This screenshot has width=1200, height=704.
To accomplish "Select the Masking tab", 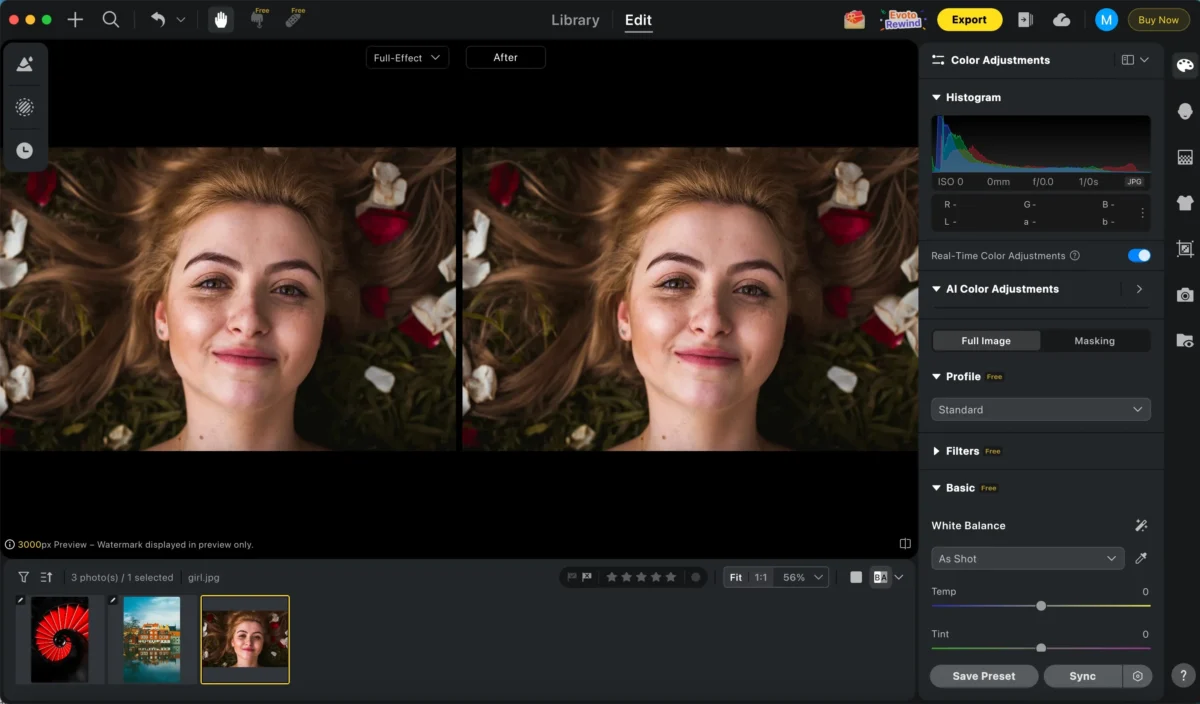I will coord(1094,340).
